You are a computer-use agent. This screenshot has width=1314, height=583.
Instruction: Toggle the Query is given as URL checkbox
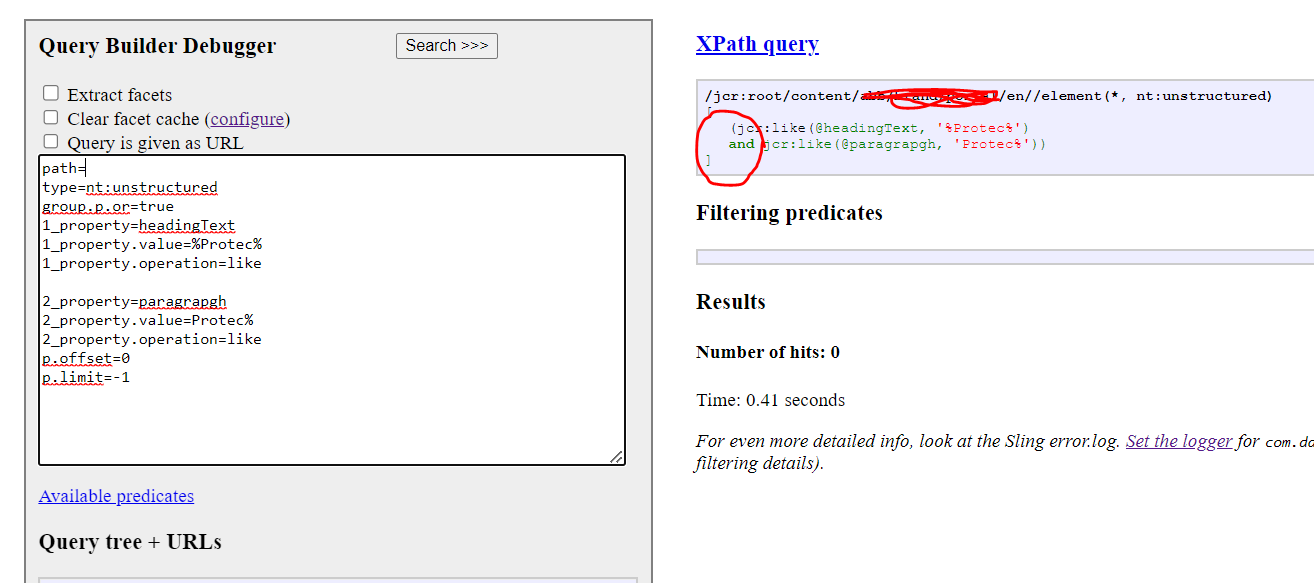click(x=51, y=141)
